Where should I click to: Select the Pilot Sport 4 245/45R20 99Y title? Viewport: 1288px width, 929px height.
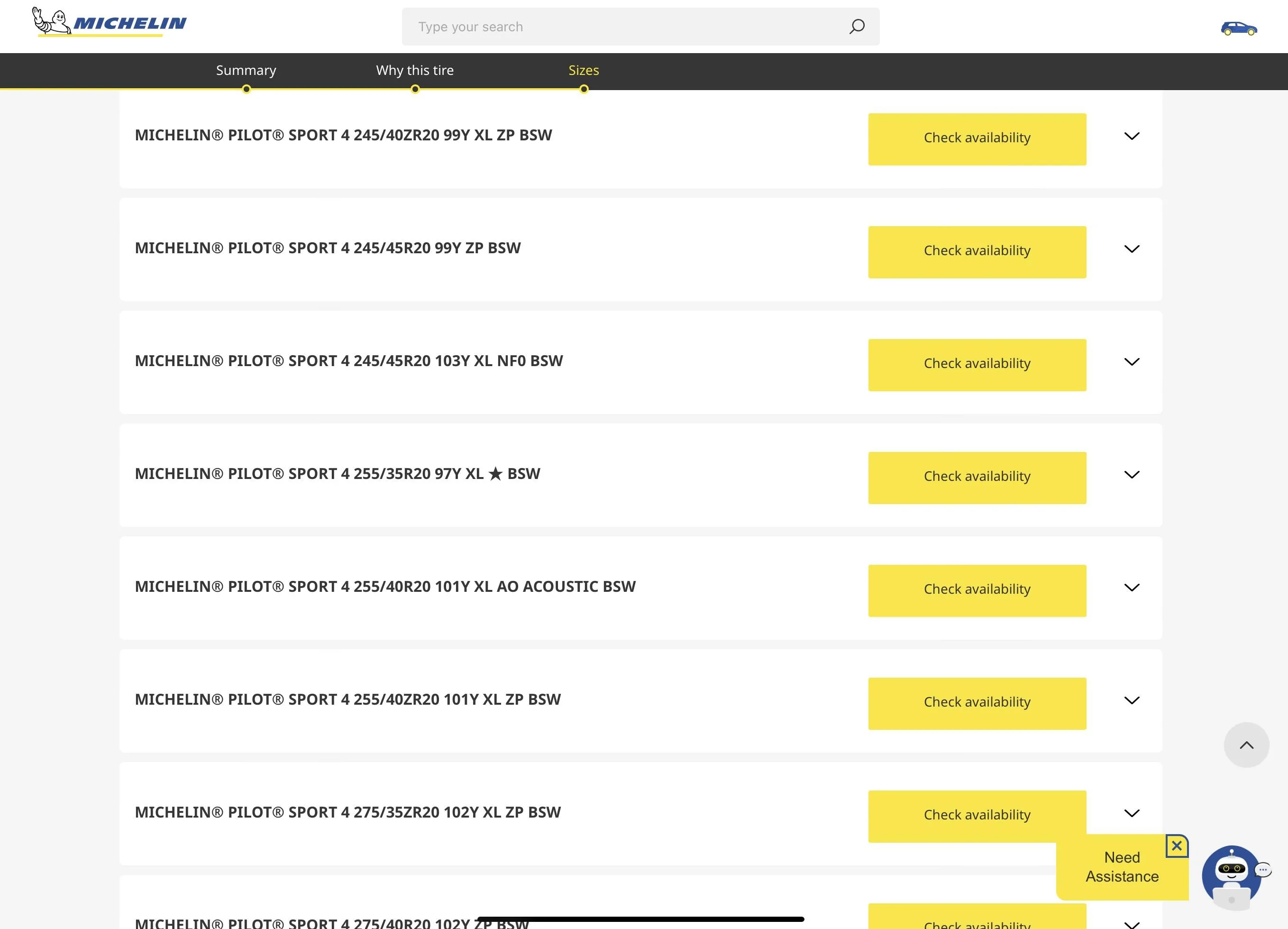point(328,248)
